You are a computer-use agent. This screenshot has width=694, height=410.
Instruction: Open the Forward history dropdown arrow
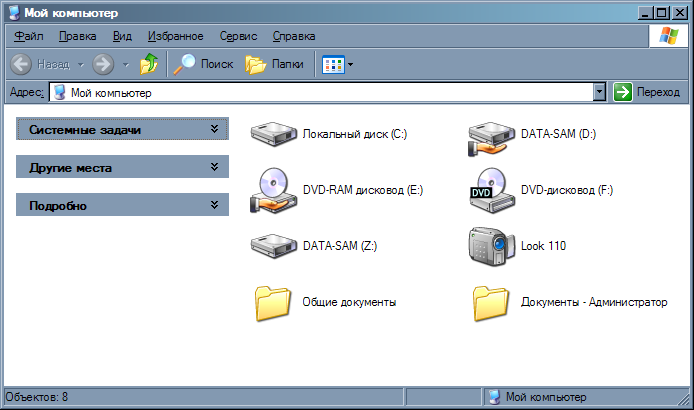[126, 65]
